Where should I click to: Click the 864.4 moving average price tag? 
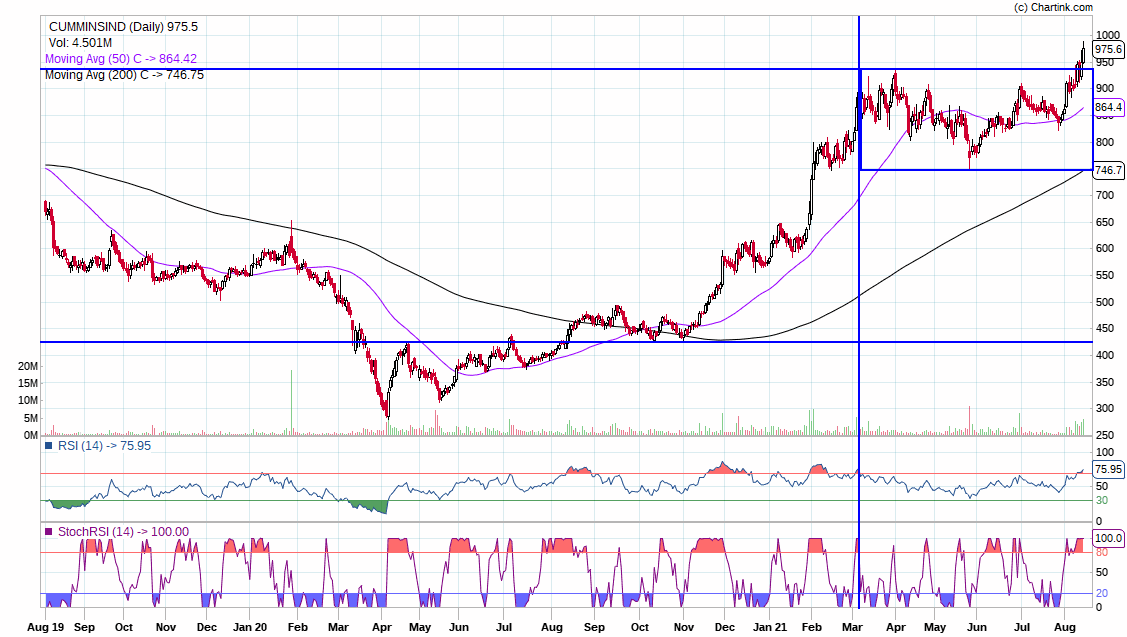tap(1108, 107)
